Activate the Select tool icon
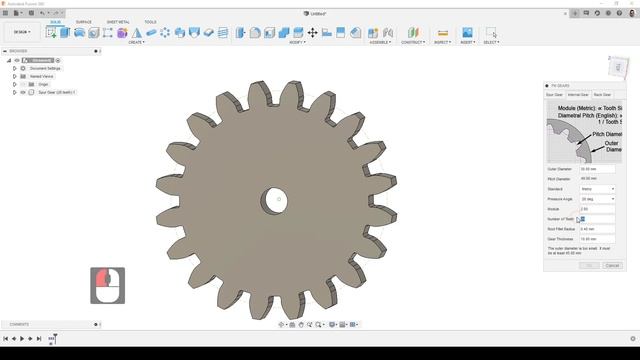The height and width of the screenshot is (360, 640). (x=491, y=33)
